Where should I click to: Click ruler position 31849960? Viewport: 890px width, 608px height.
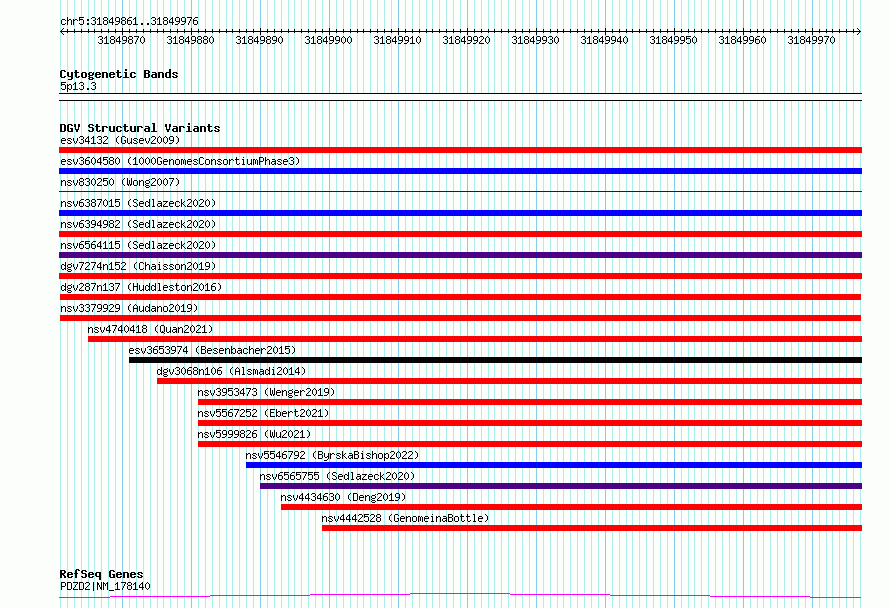pos(742,40)
